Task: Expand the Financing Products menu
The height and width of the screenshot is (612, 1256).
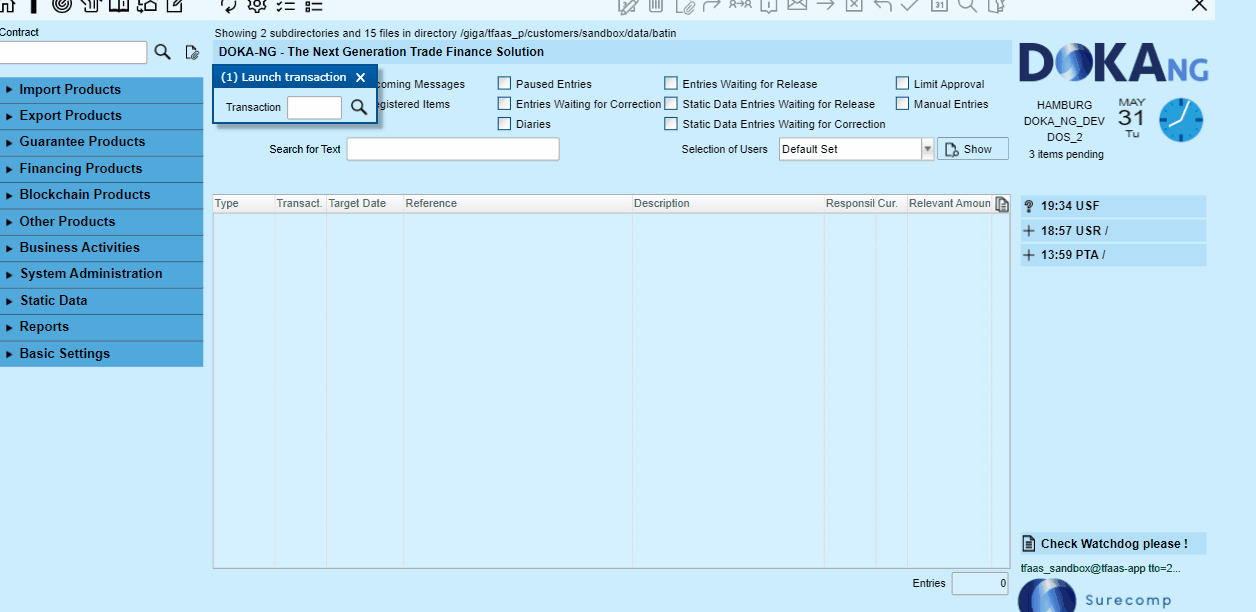Action: pos(101,168)
